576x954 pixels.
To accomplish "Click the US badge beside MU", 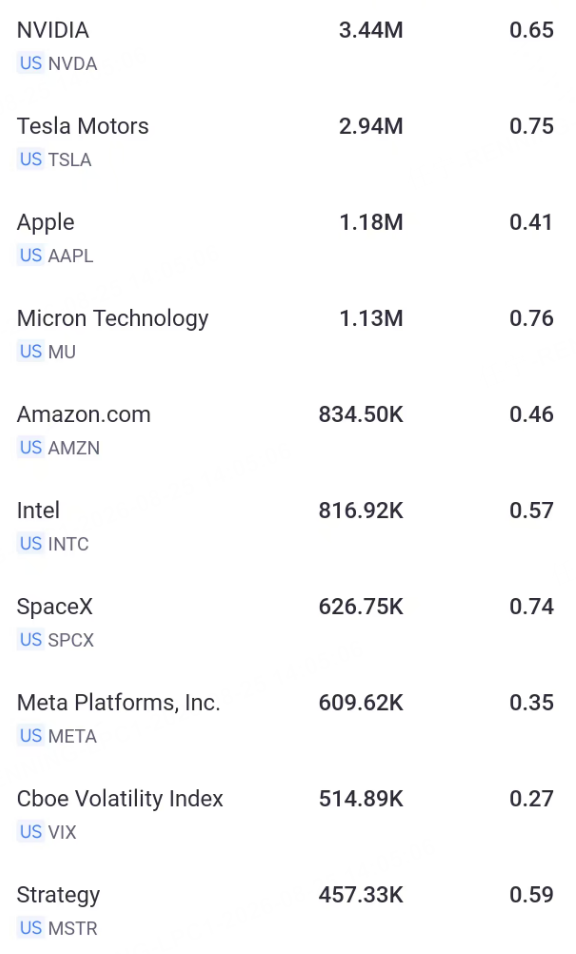I will tap(30, 352).
